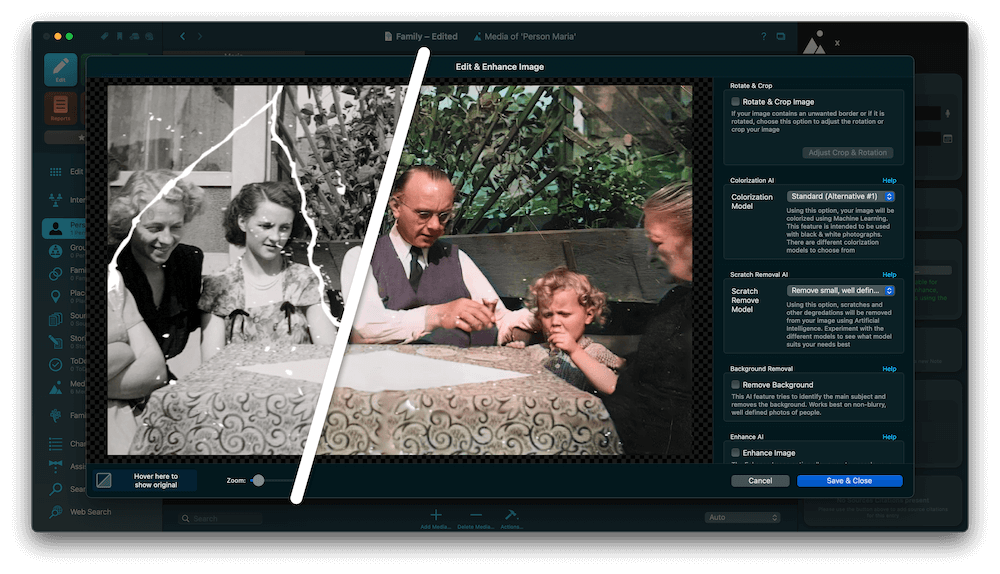This screenshot has width=1000, height=574.
Task: Open the Actions hammer icon
Action: tap(511, 515)
